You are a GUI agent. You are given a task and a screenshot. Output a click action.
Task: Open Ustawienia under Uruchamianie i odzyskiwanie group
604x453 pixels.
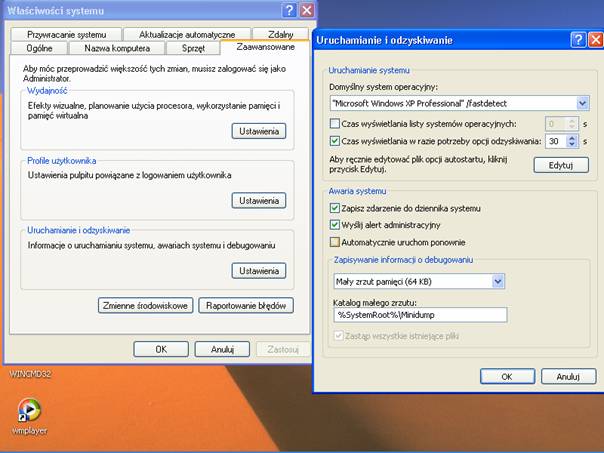(x=259, y=271)
